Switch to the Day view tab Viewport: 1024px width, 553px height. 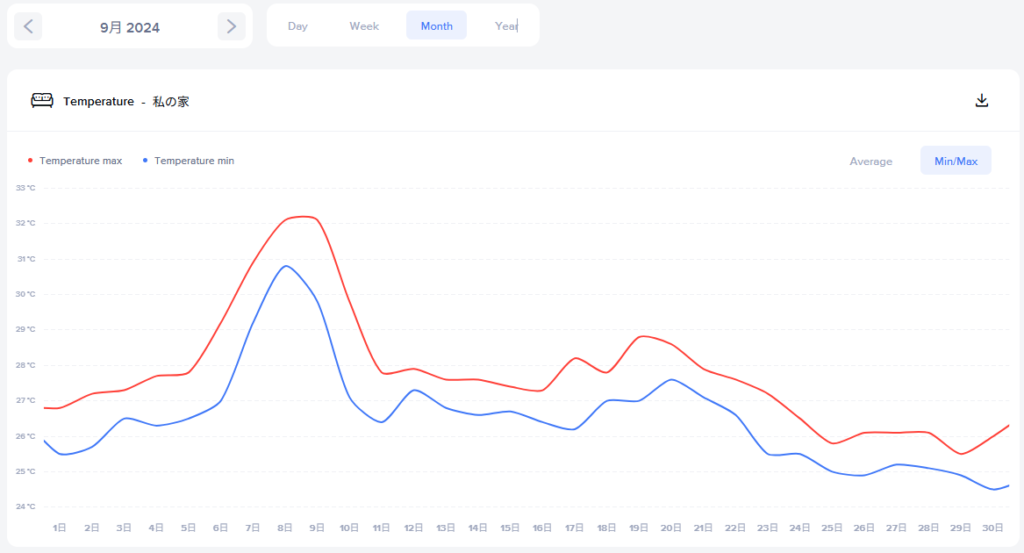coord(298,26)
